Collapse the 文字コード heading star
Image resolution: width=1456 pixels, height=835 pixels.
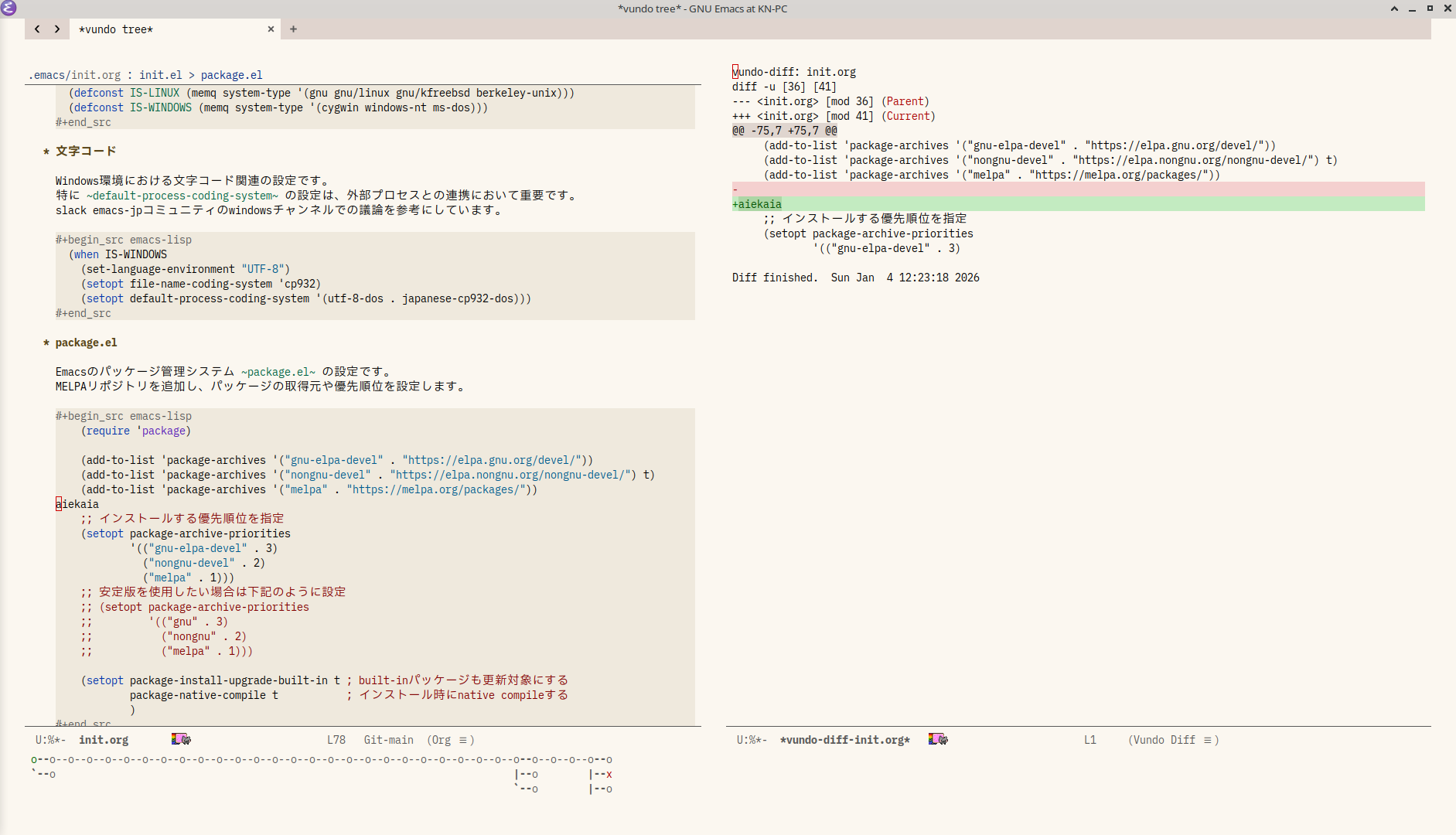coord(46,152)
